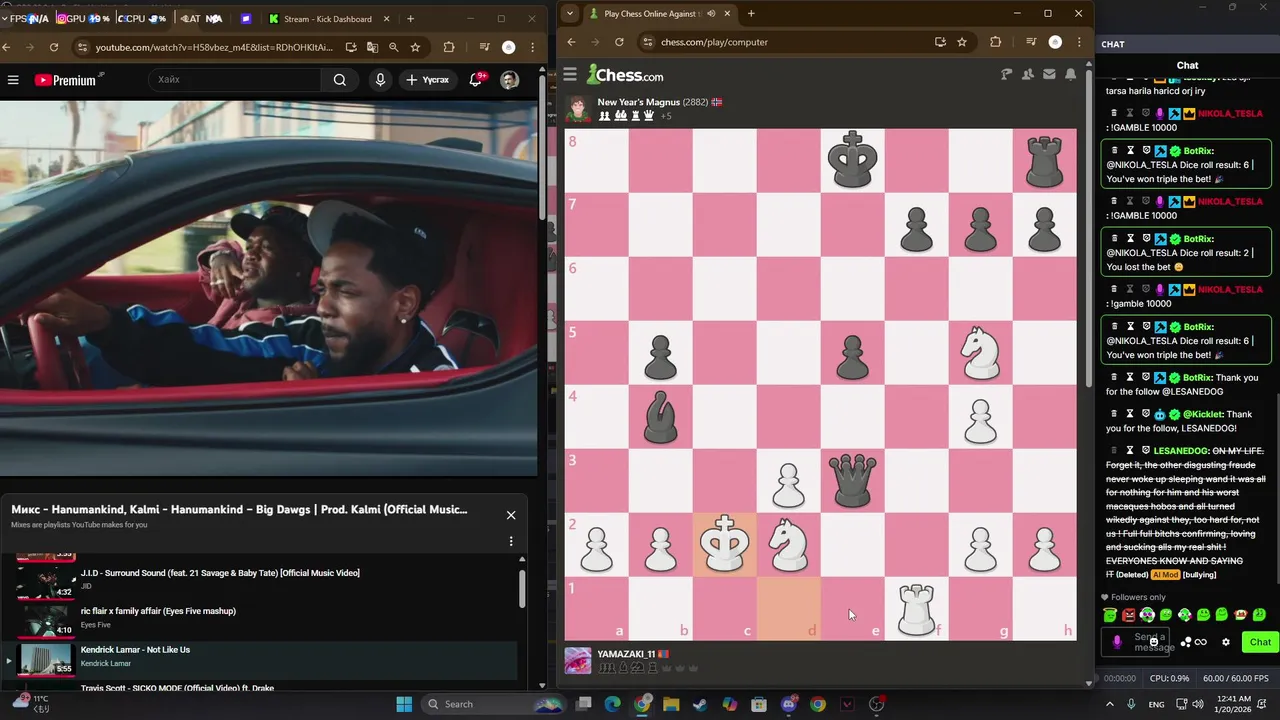Open the Chess browser three-dot menu

tap(1078, 42)
